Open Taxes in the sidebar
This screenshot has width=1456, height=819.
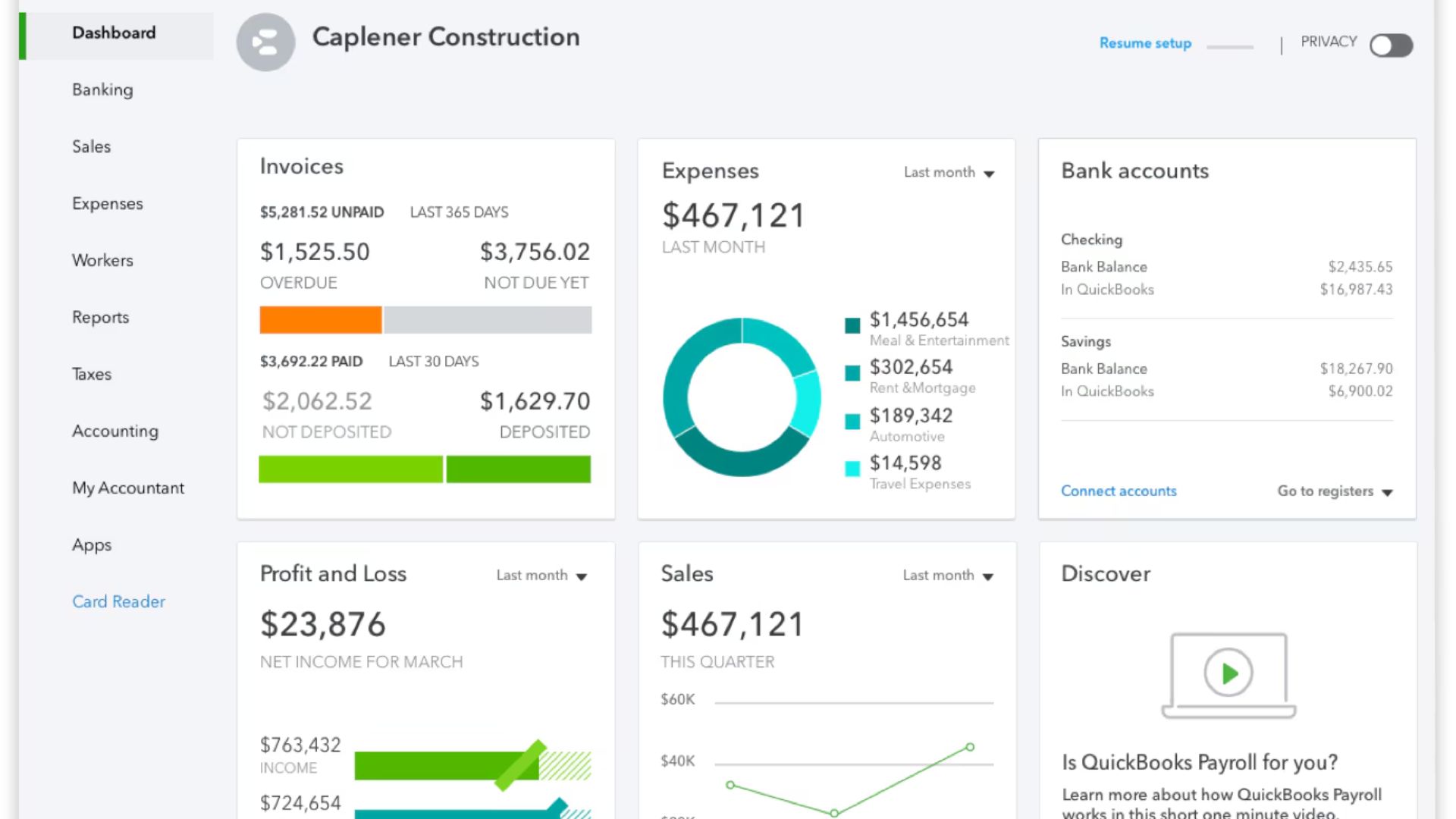tap(92, 374)
